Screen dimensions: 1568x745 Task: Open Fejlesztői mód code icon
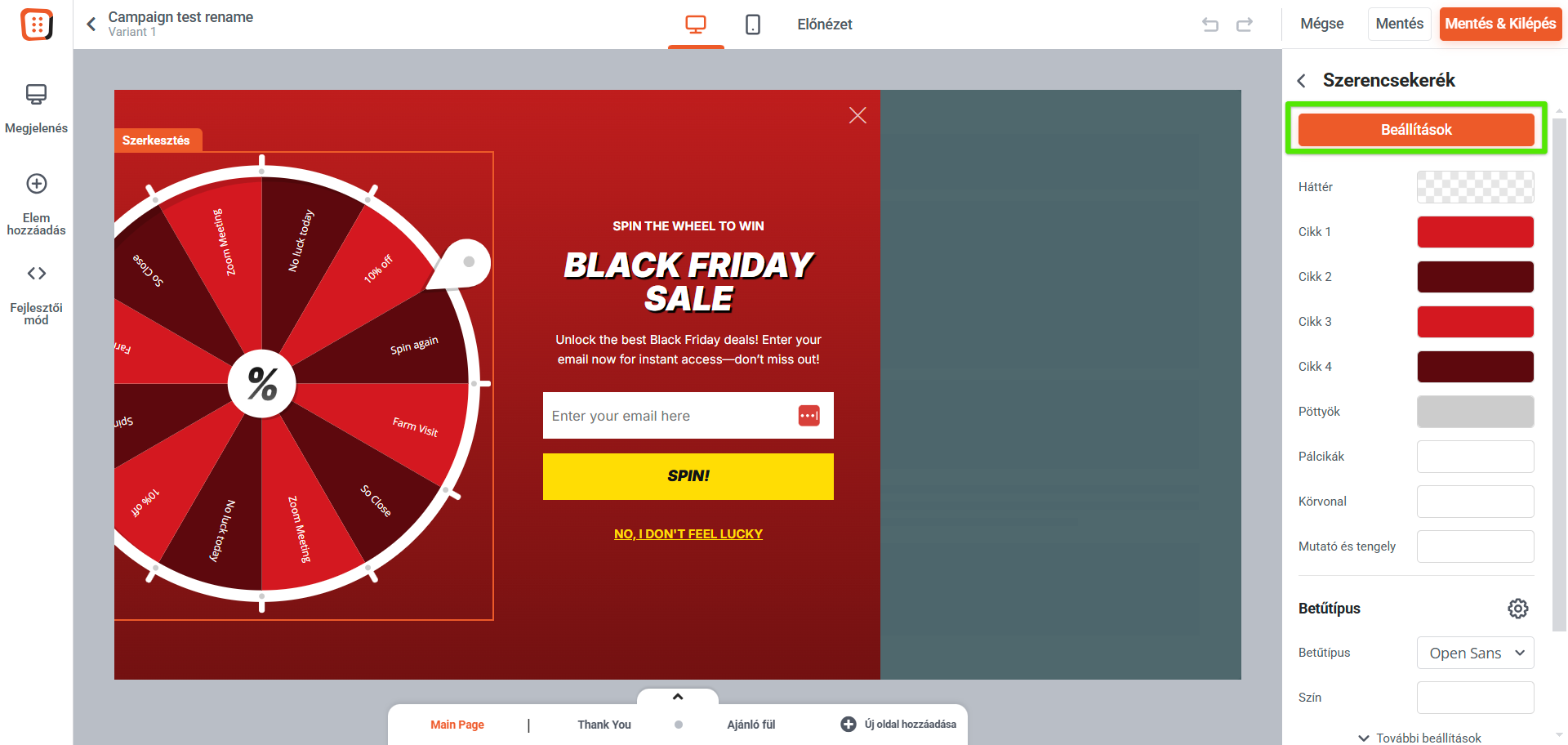tap(36, 295)
